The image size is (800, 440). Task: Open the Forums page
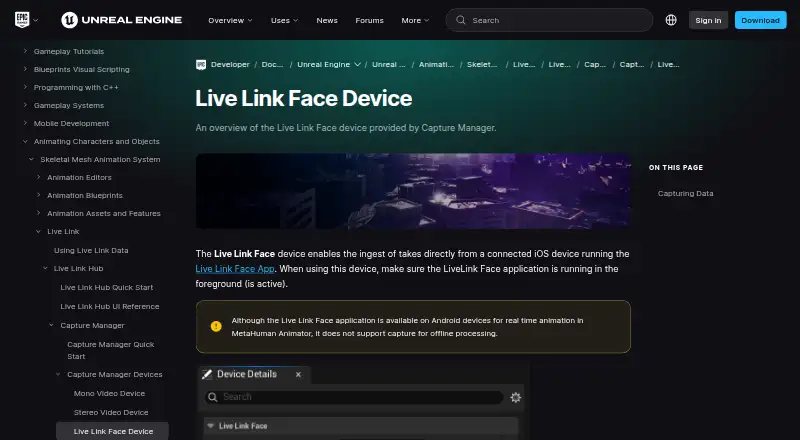369,20
